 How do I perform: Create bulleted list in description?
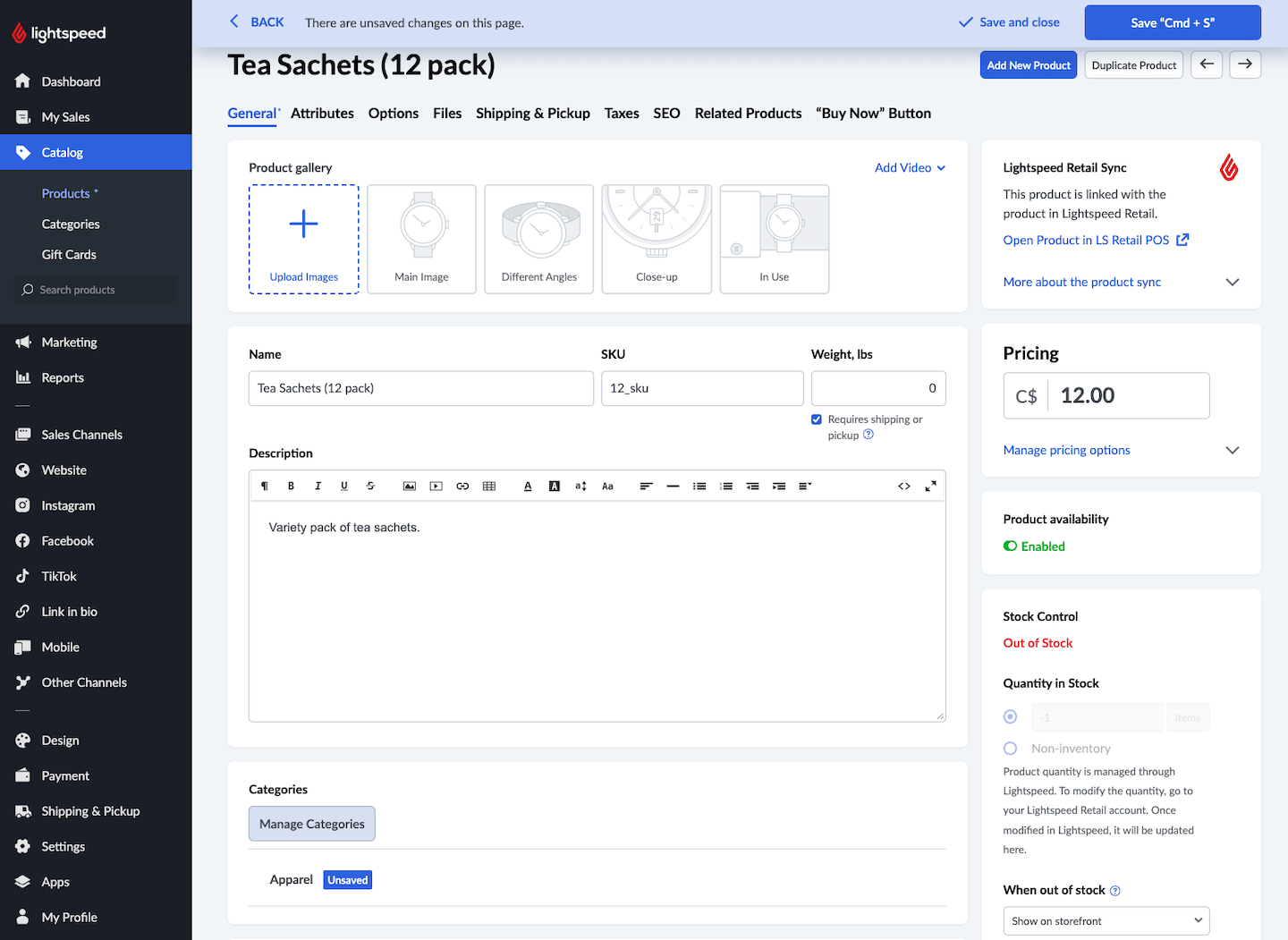click(699, 487)
